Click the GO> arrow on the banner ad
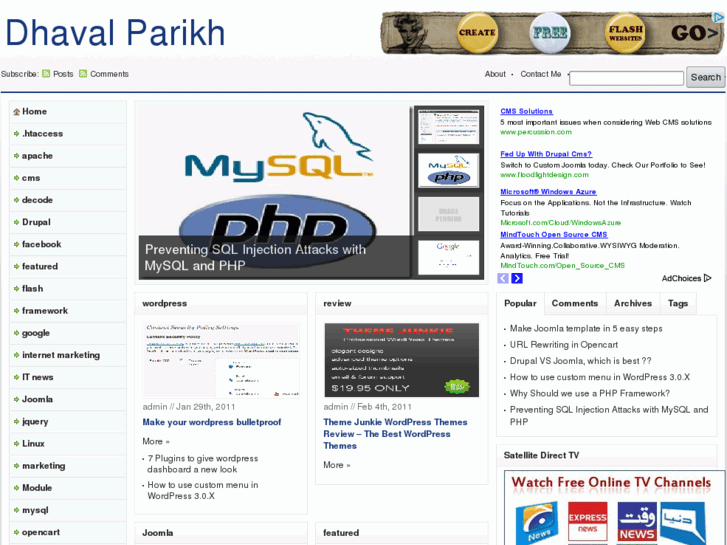 695,33
